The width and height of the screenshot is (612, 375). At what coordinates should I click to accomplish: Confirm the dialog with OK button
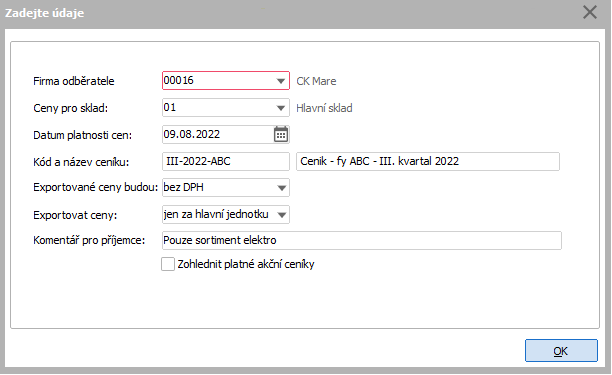(x=561, y=351)
